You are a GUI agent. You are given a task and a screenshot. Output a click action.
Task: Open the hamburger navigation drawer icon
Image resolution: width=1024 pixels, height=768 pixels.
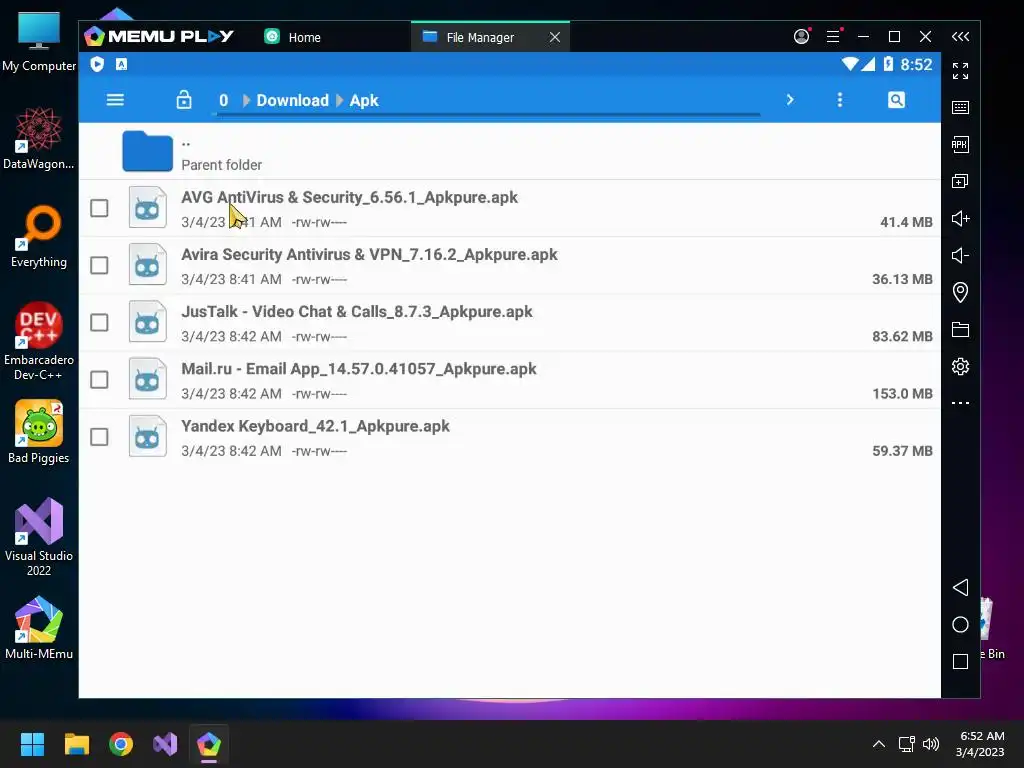click(x=115, y=100)
